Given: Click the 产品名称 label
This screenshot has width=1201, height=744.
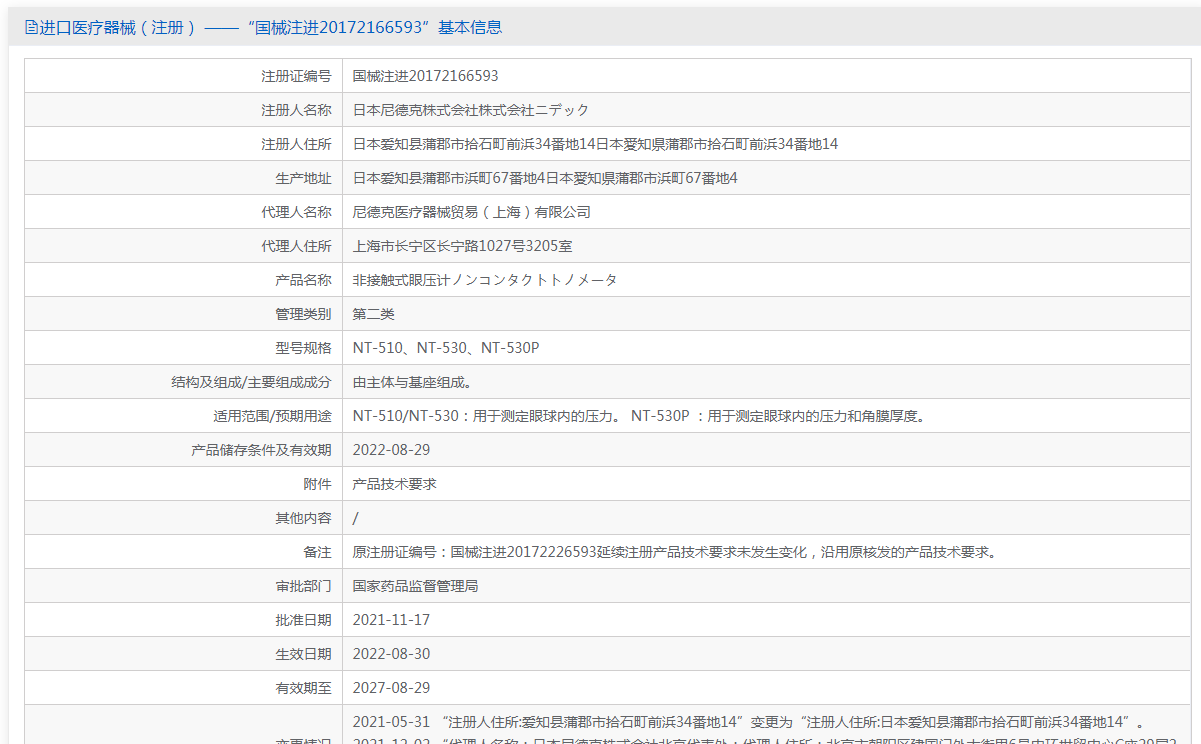Looking at the screenshot, I should pyautogui.click(x=303, y=280).
